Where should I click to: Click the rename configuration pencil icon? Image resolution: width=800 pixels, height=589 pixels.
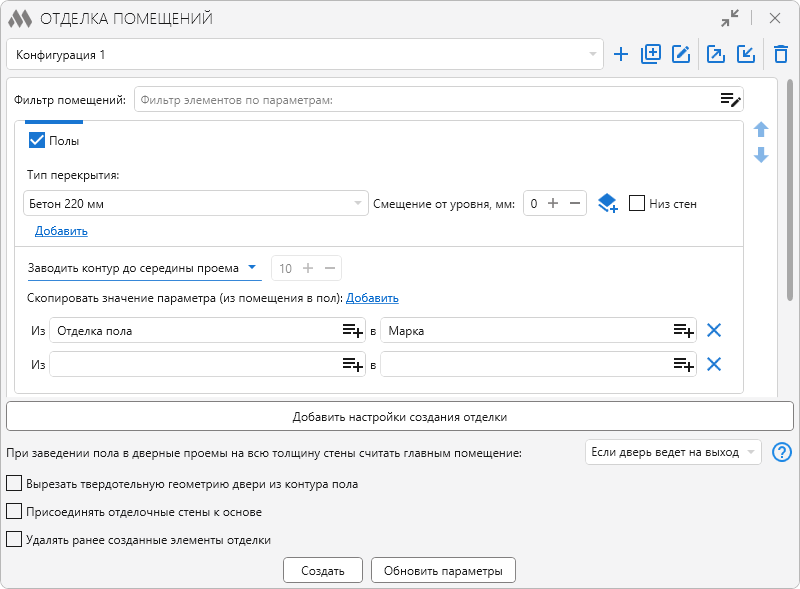(x=682, y=55)
